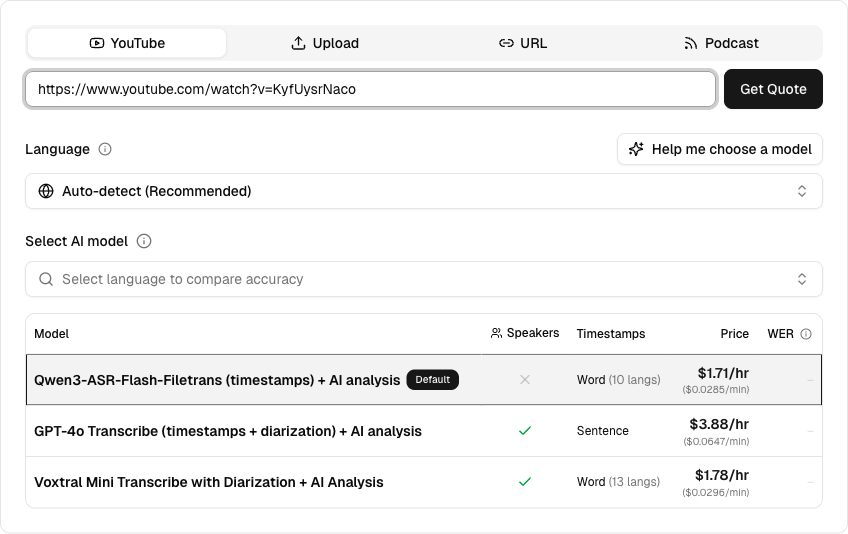Click the X speakers mark for Qwen3

pos(525,380)
